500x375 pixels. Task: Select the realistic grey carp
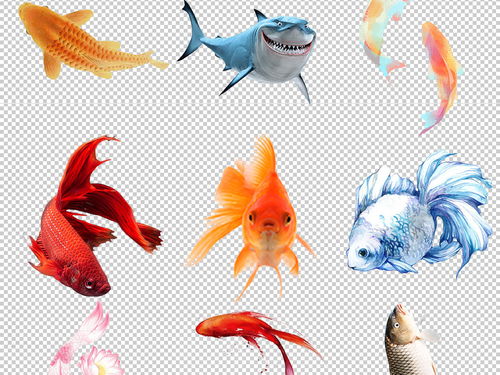click(x=412, y=340)
